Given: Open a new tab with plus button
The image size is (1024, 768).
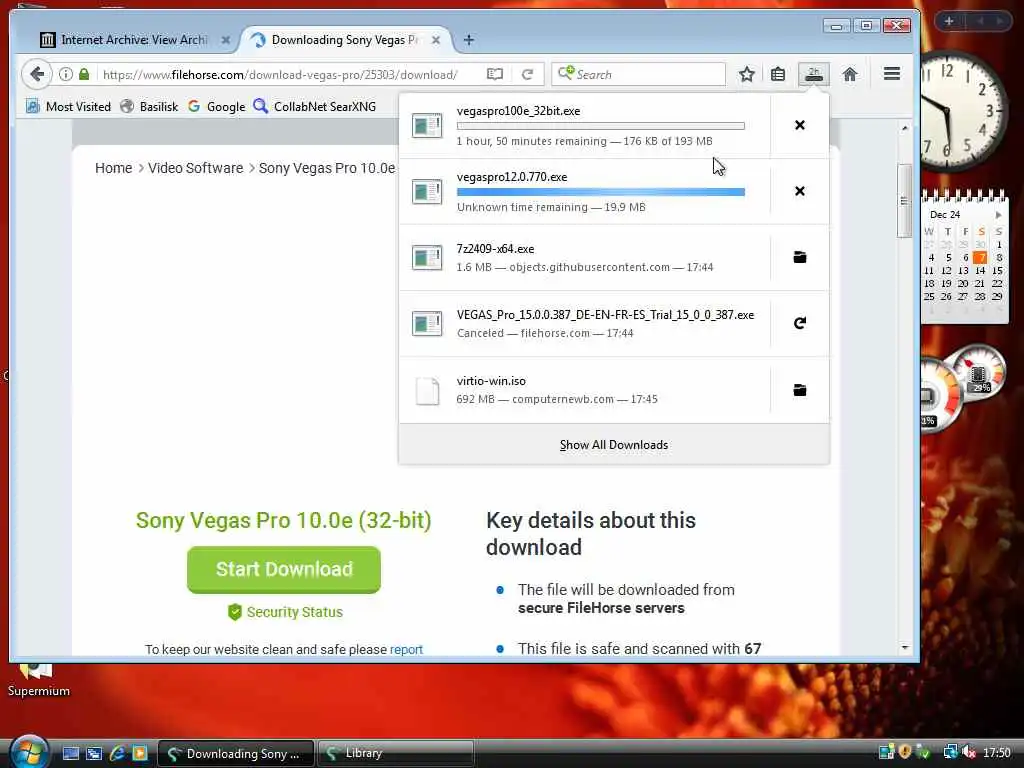Looking at the screenshot, I should tap(468, 40).
